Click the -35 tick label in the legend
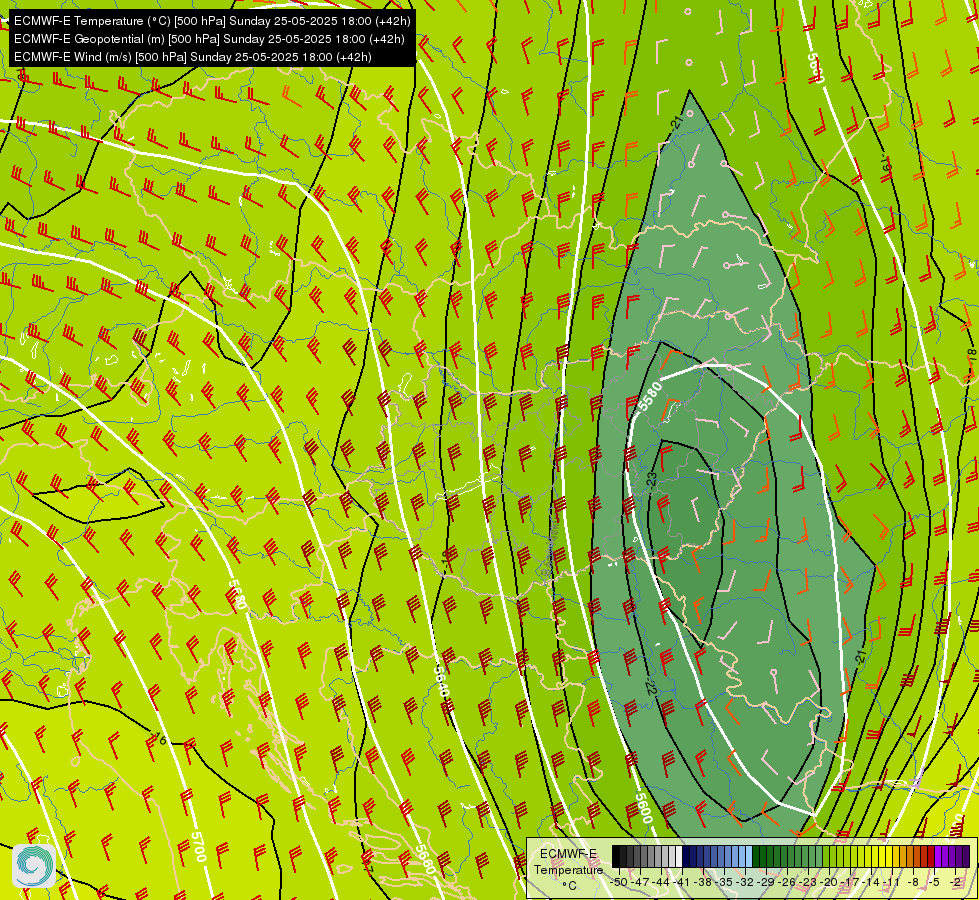The image size is (979, 900). [724, 882]
